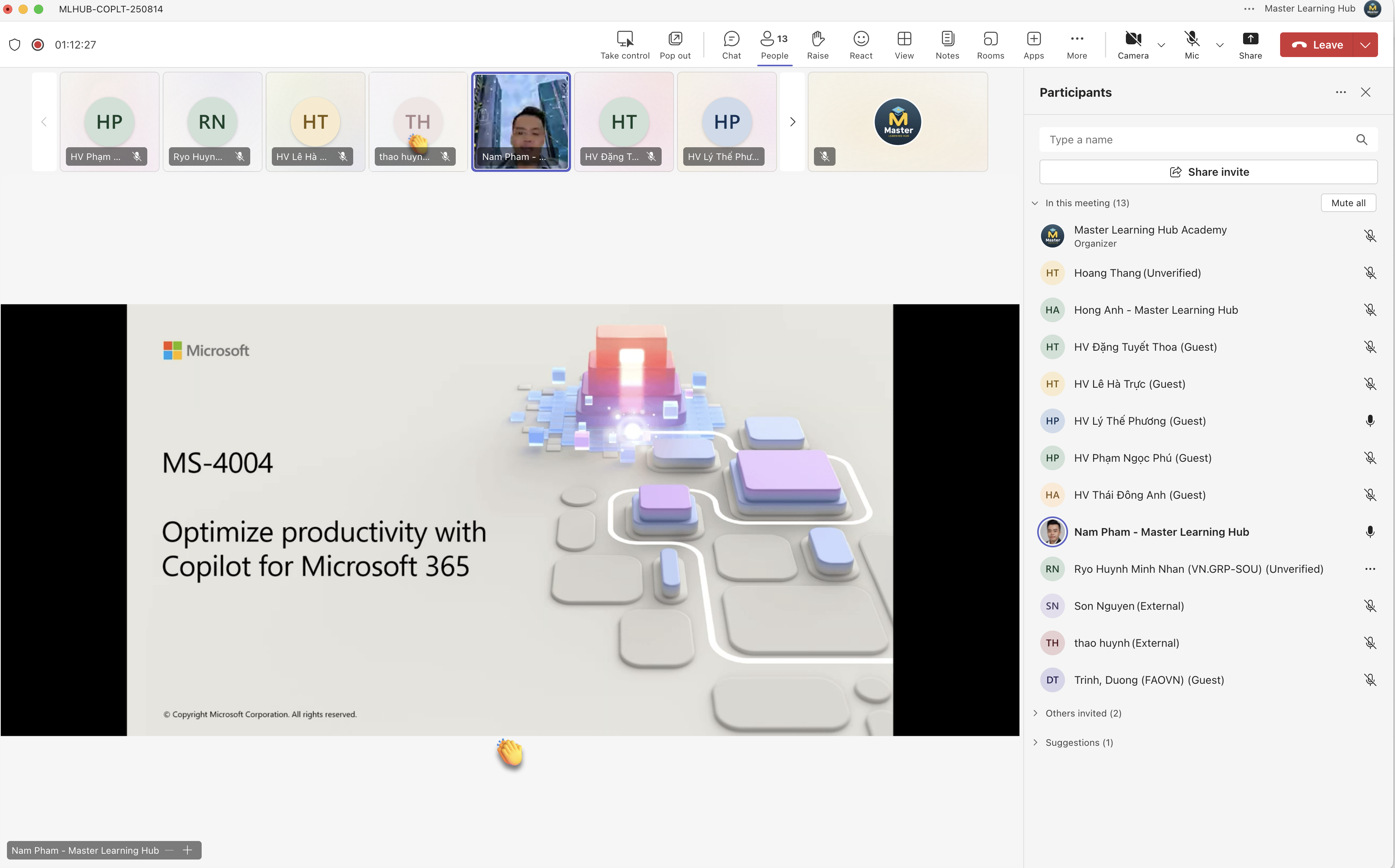The image size is (1395, 868).
Task: Click the macOS green fullscreen window button
Action: (x=39, y=8)
